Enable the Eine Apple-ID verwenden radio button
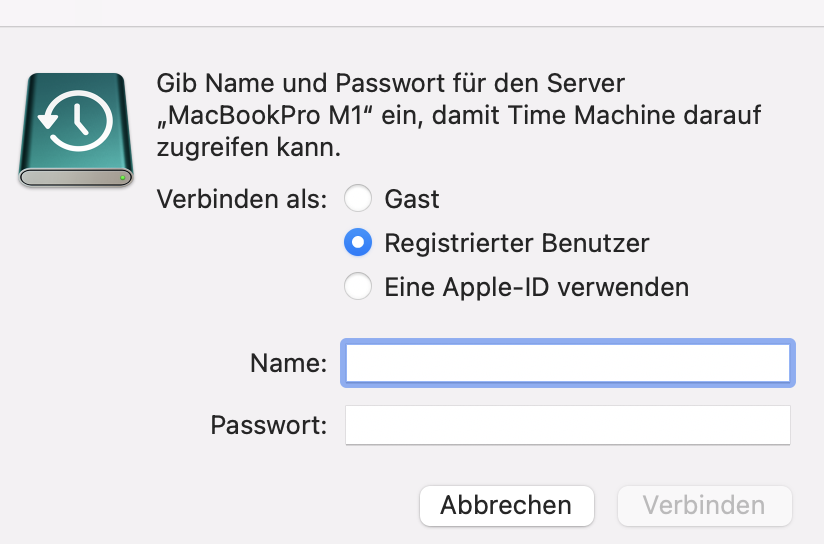Viewport: 824px width, 544px height. [357, 287]
